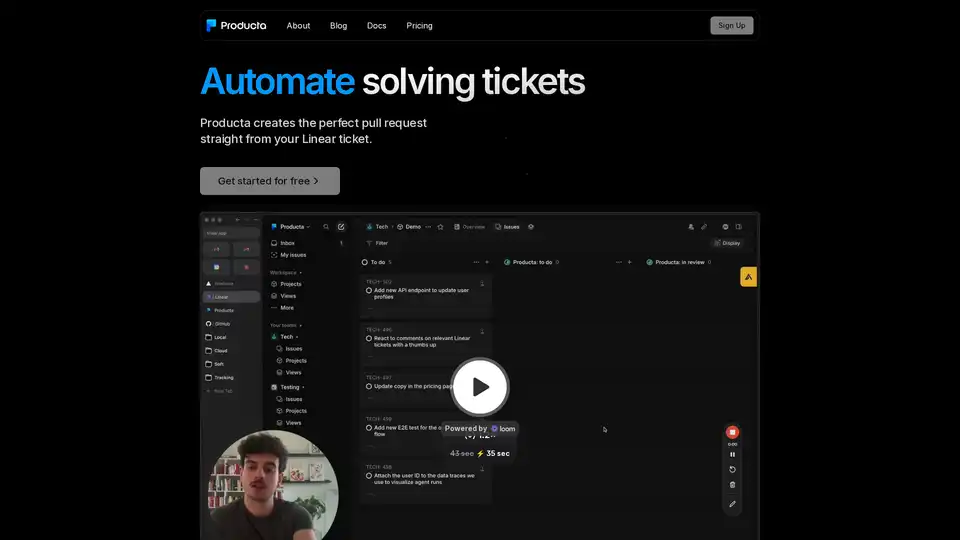
Task: Click the Producta logo in the navbar
Action: tap(236, 25)
